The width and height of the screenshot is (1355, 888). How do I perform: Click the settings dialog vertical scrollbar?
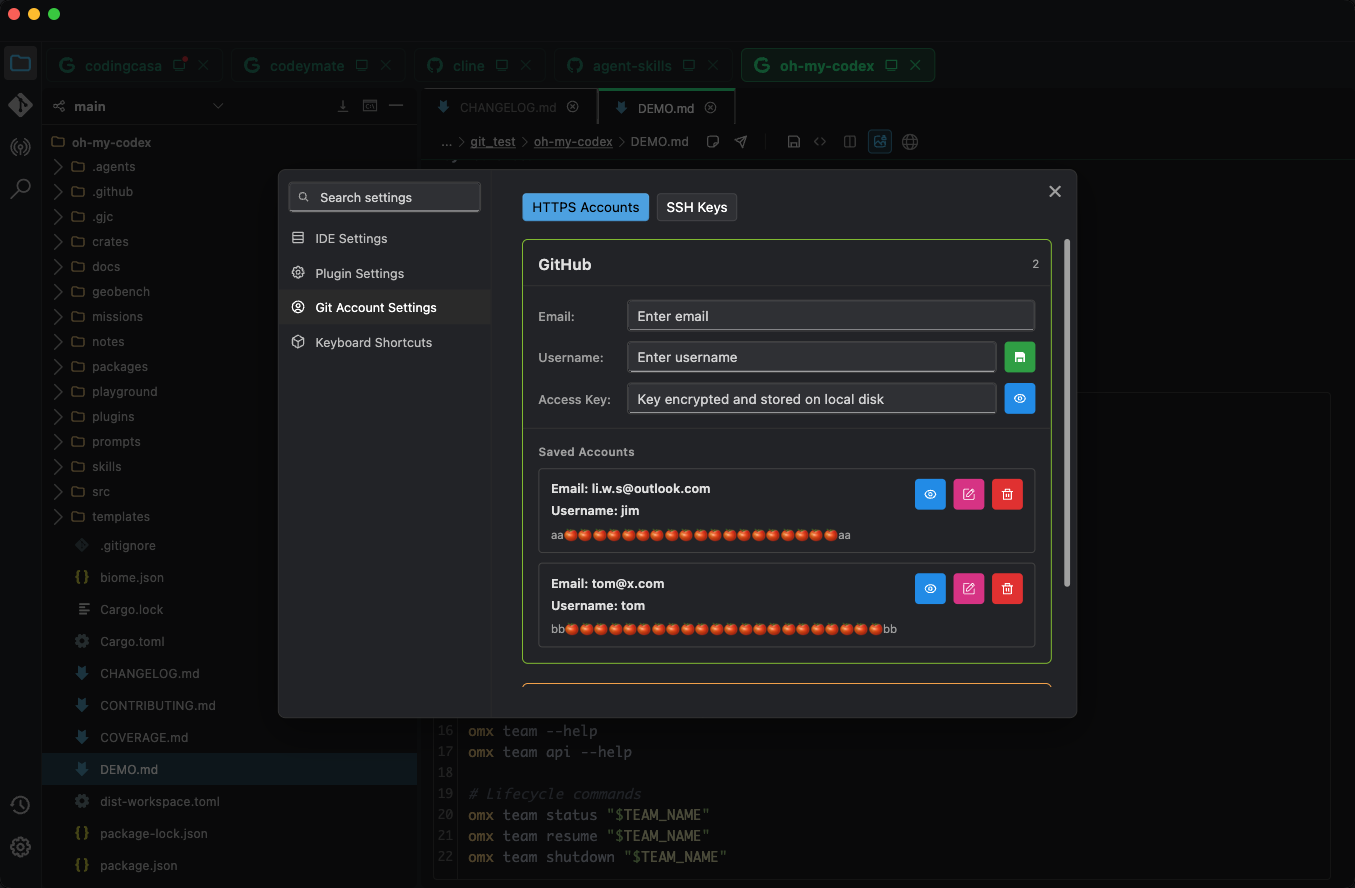(1067, 412)
